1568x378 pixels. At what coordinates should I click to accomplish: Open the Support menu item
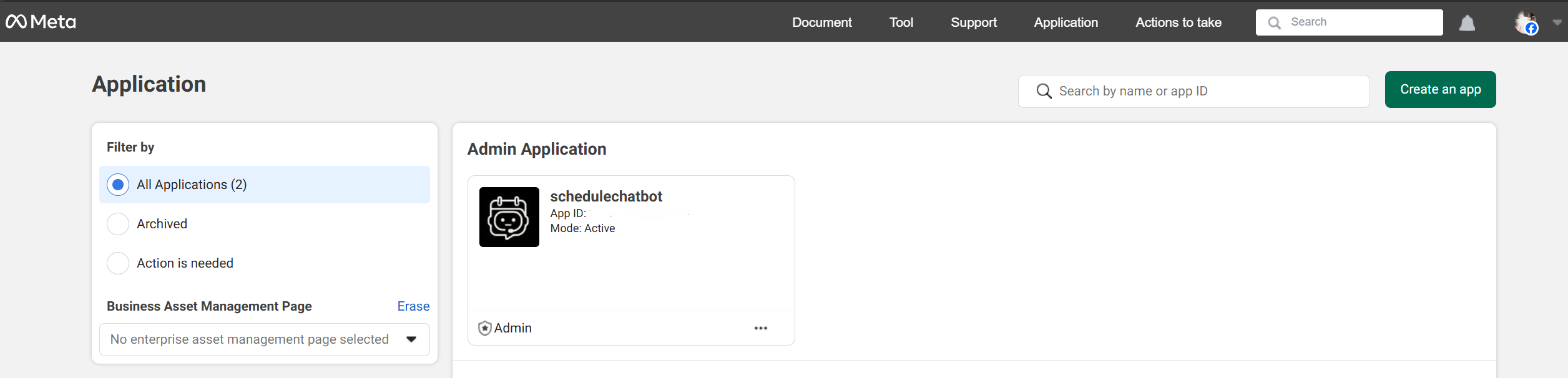pyautogui.click(x=973, y=22)
